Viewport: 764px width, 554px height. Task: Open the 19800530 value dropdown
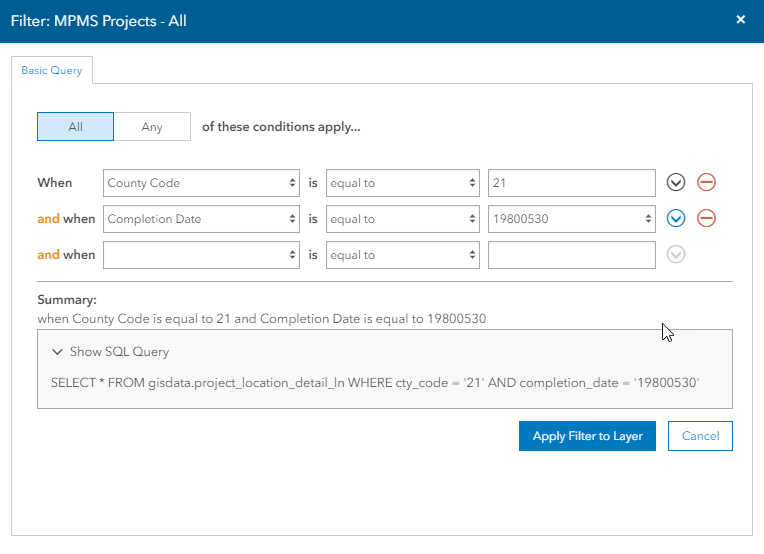(571, 219)
